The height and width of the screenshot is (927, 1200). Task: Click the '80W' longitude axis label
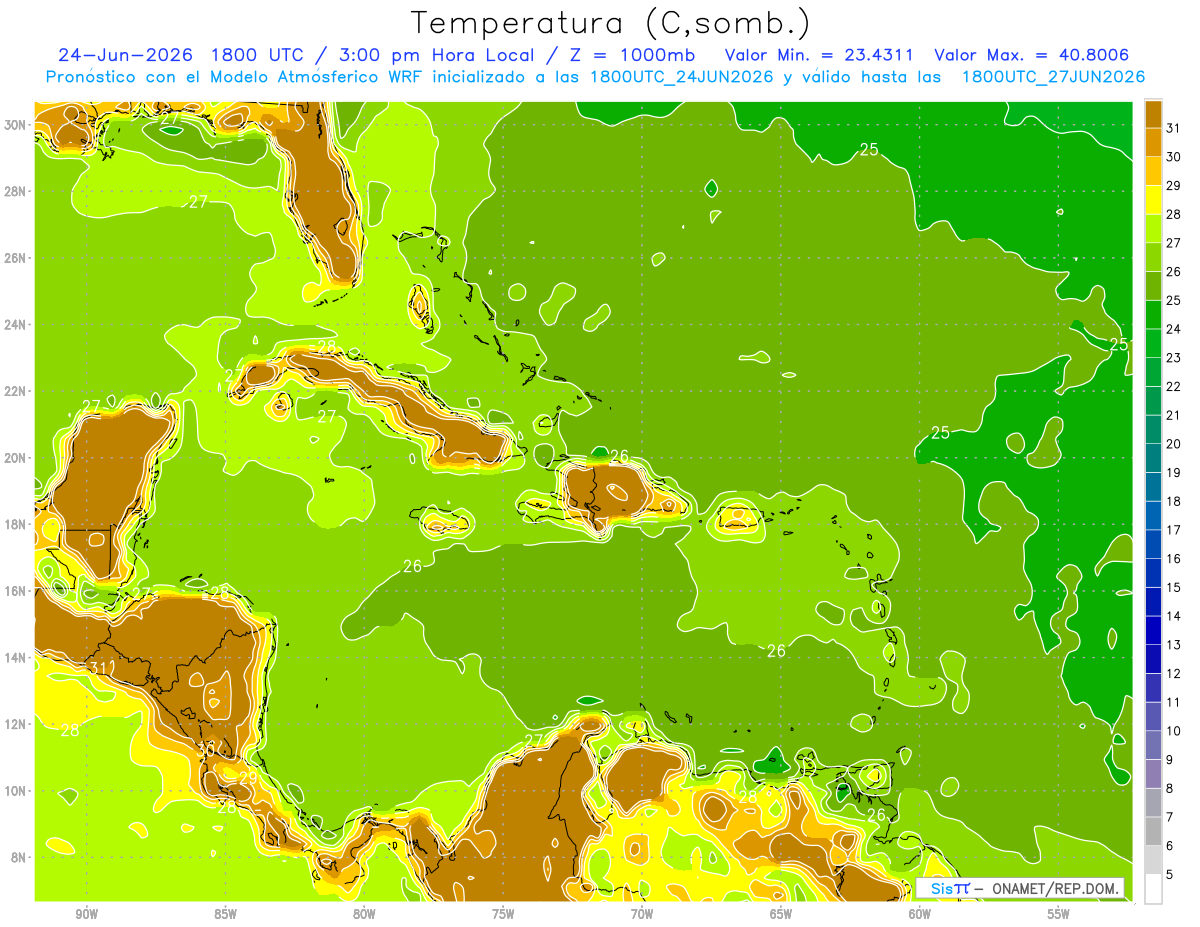364,914
